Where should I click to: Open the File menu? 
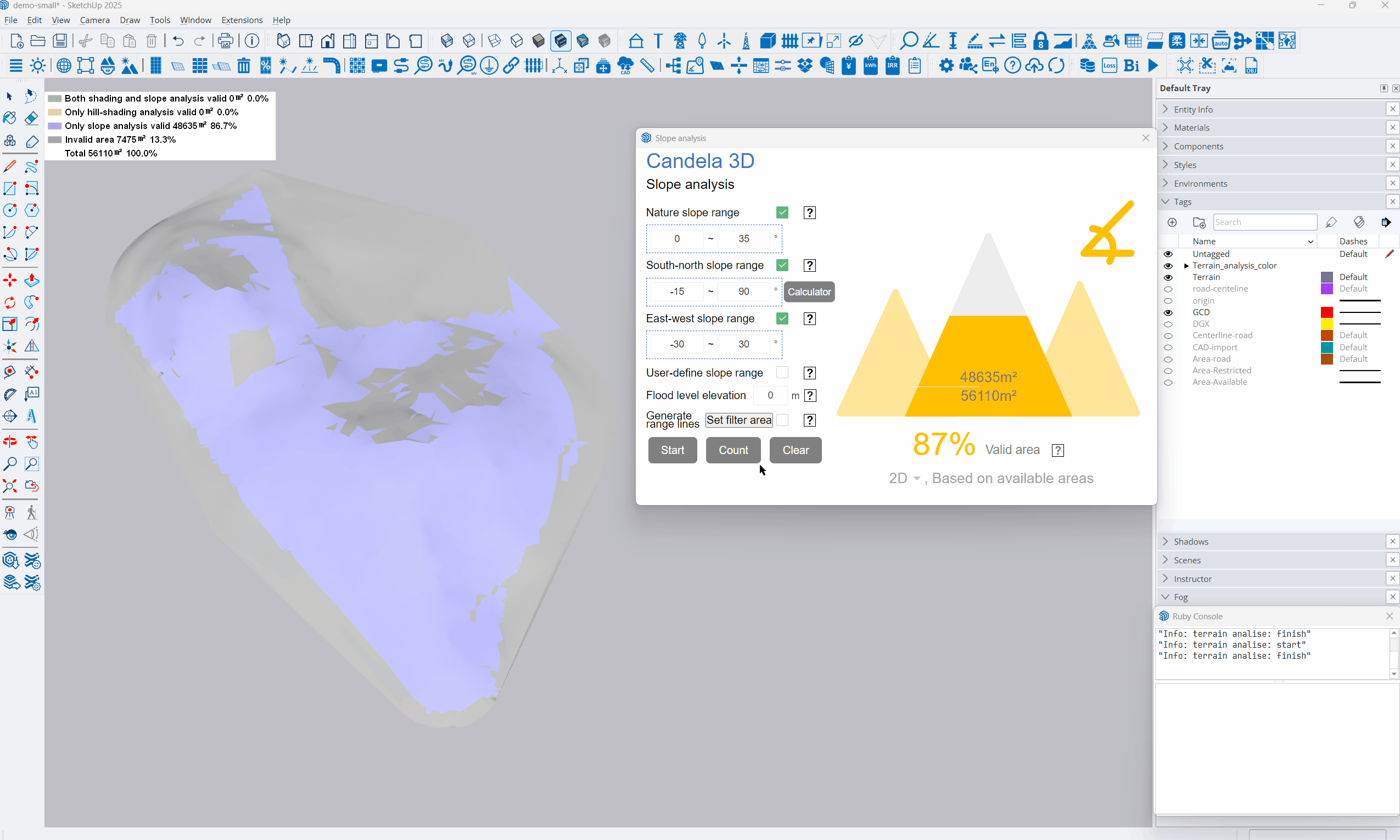tap(11, 20)
